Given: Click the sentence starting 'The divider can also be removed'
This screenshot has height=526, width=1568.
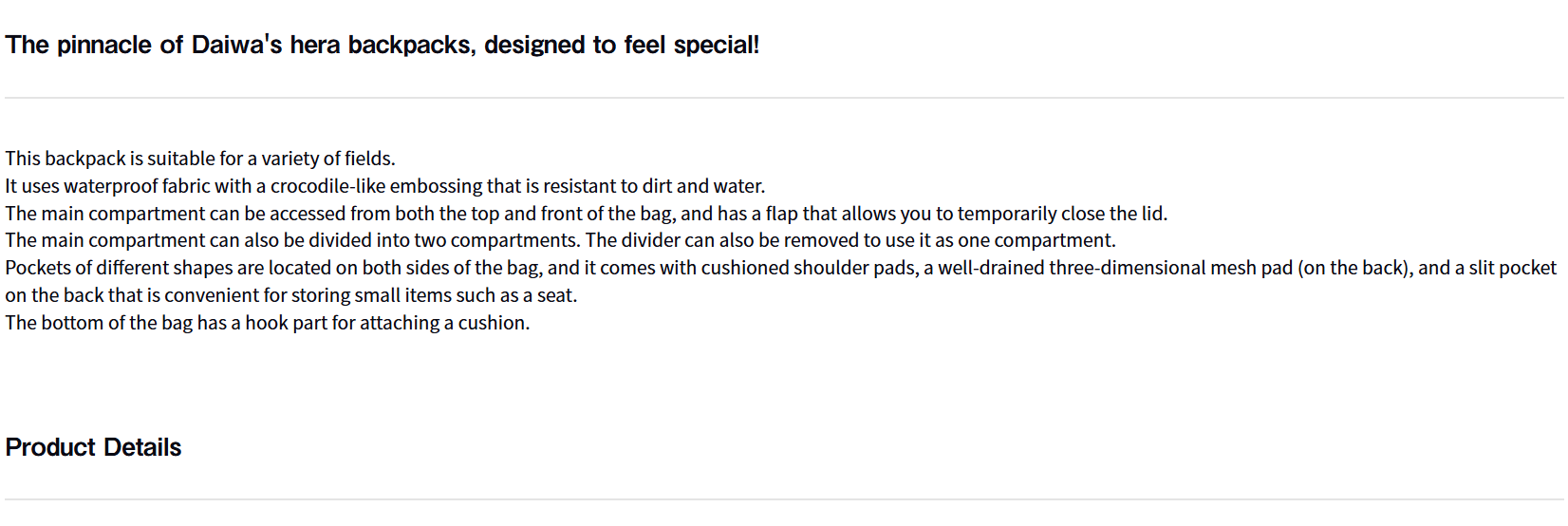Looking at the screenshot, I should [x=850, y=240].
